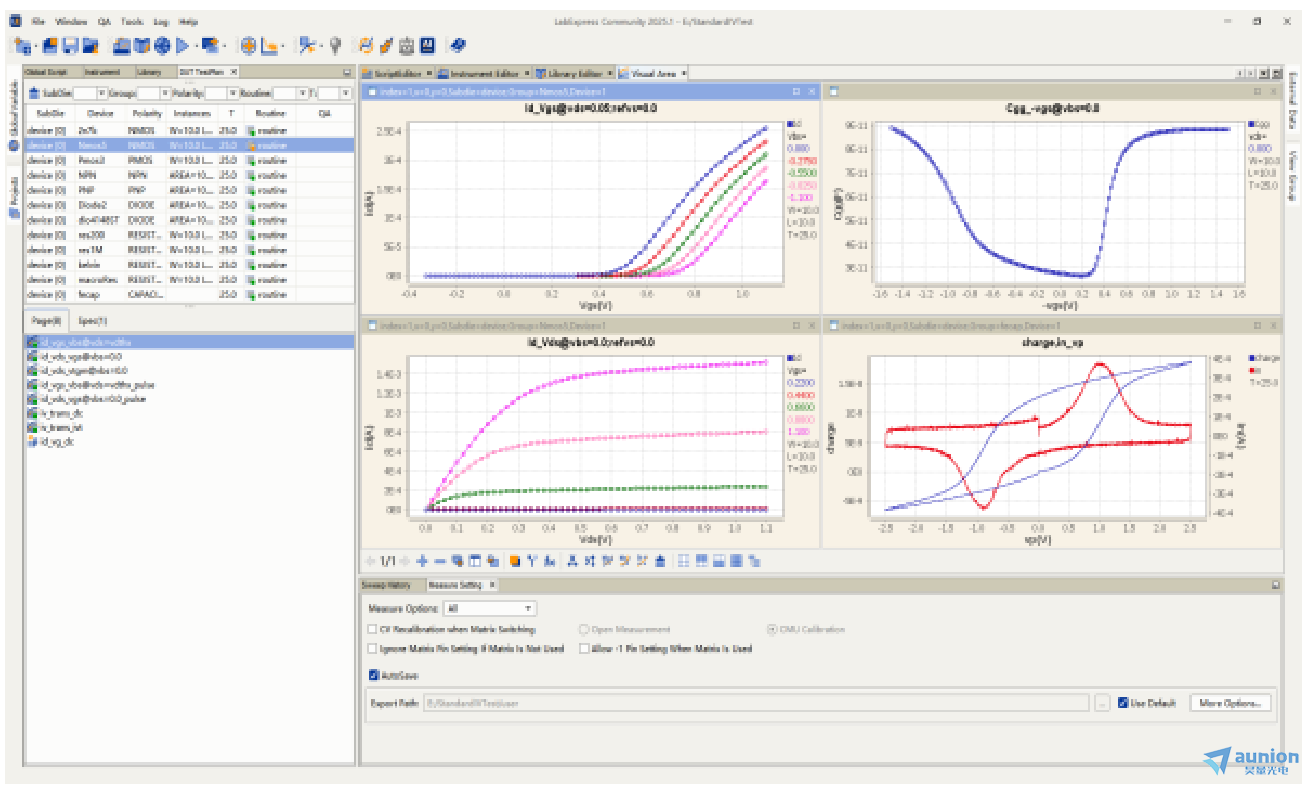Enable CV Recalibration when Matrix Switching

coord(373,630)
